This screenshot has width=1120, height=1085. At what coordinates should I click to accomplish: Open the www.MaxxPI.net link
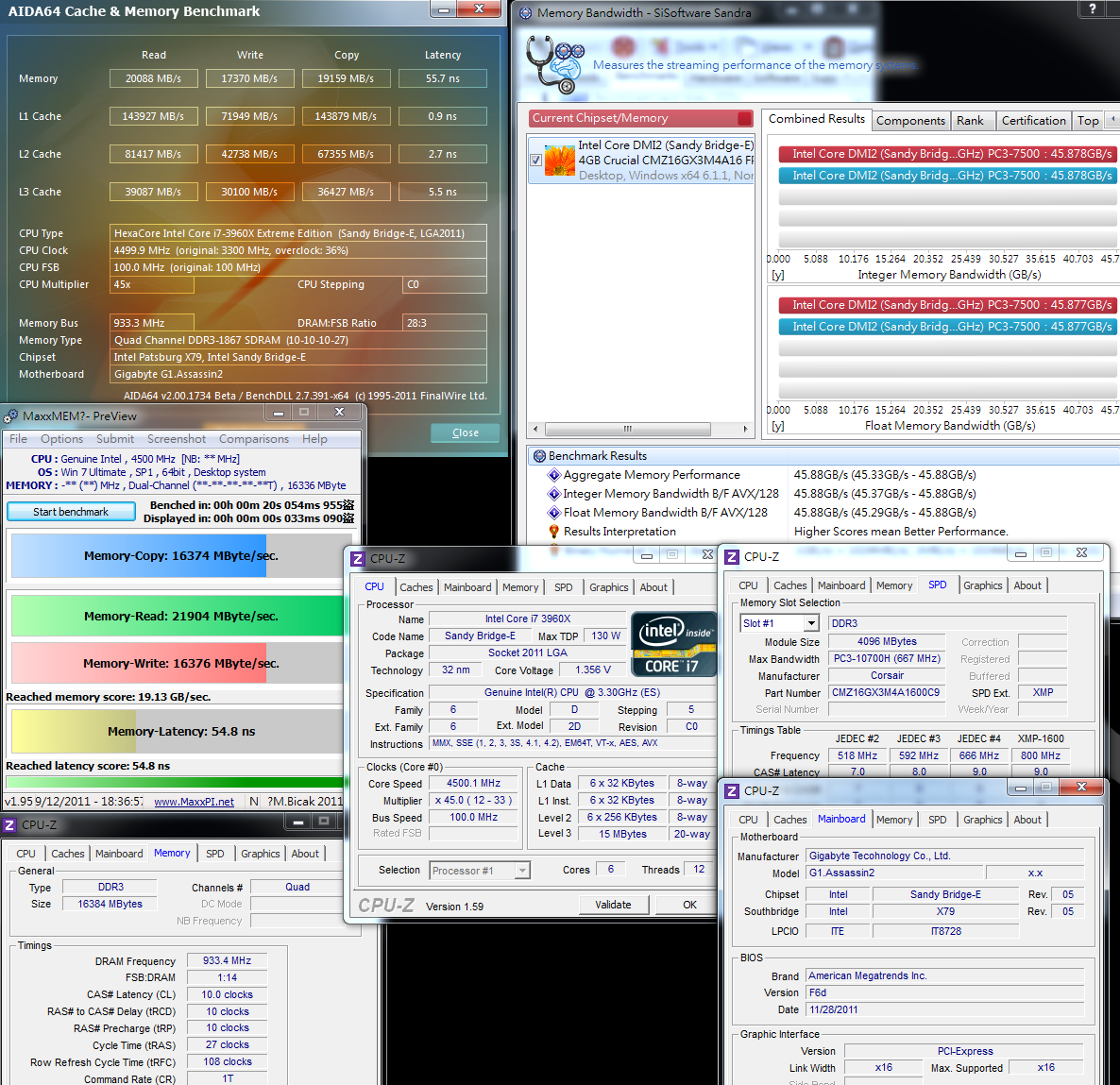(195, 802)
